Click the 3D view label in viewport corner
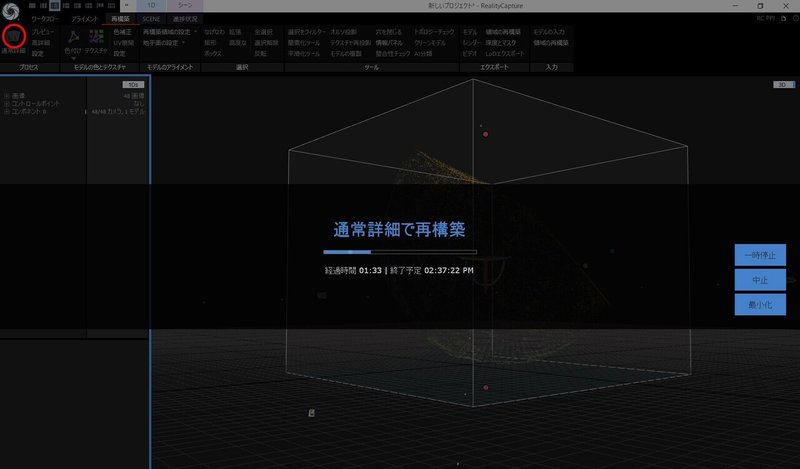This screenshot has width=800, height=469. (783, 85)
